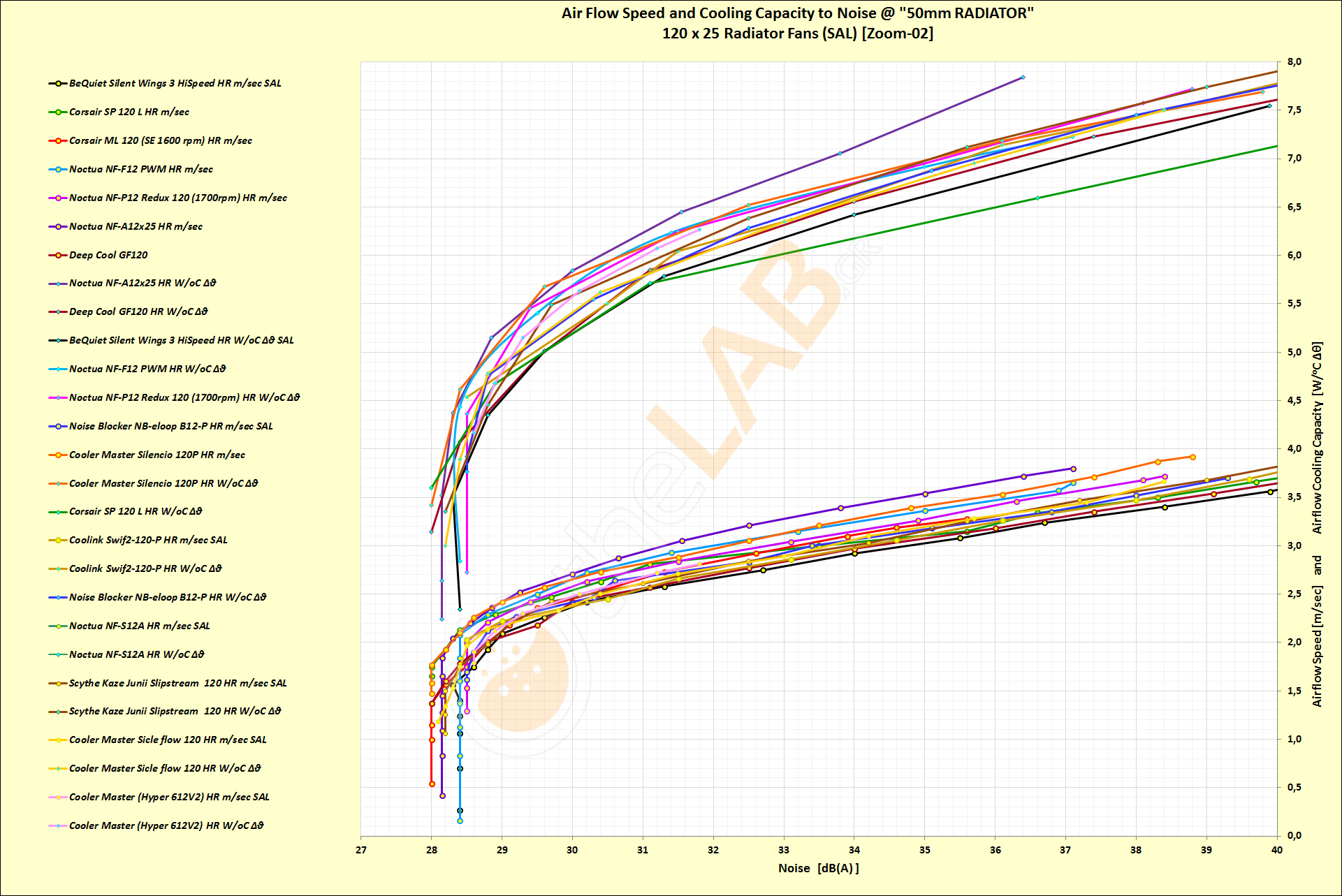Select the Noise dB(A) axis title
Viewport: 1342px width, 896px height.
818,869
